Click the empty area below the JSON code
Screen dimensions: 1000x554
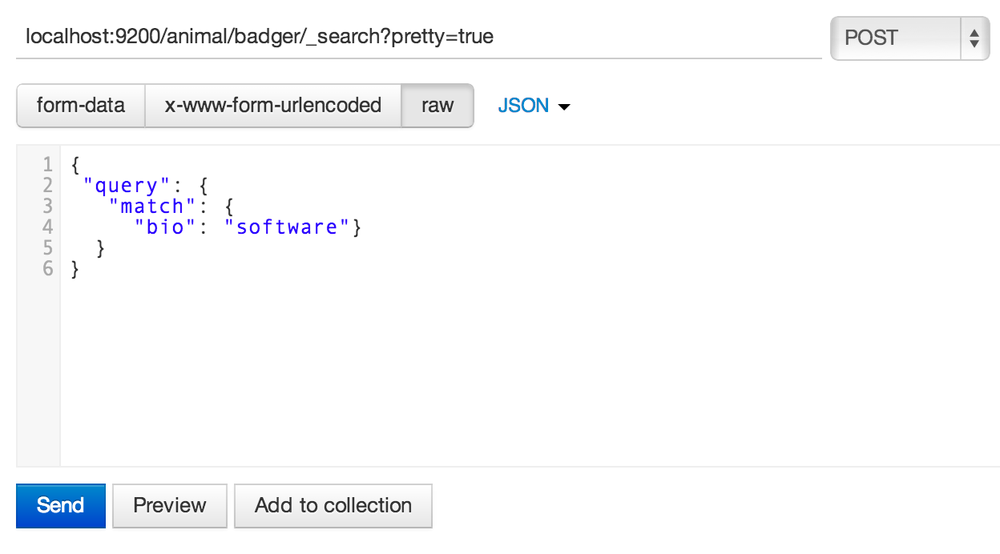coord(500,380)
